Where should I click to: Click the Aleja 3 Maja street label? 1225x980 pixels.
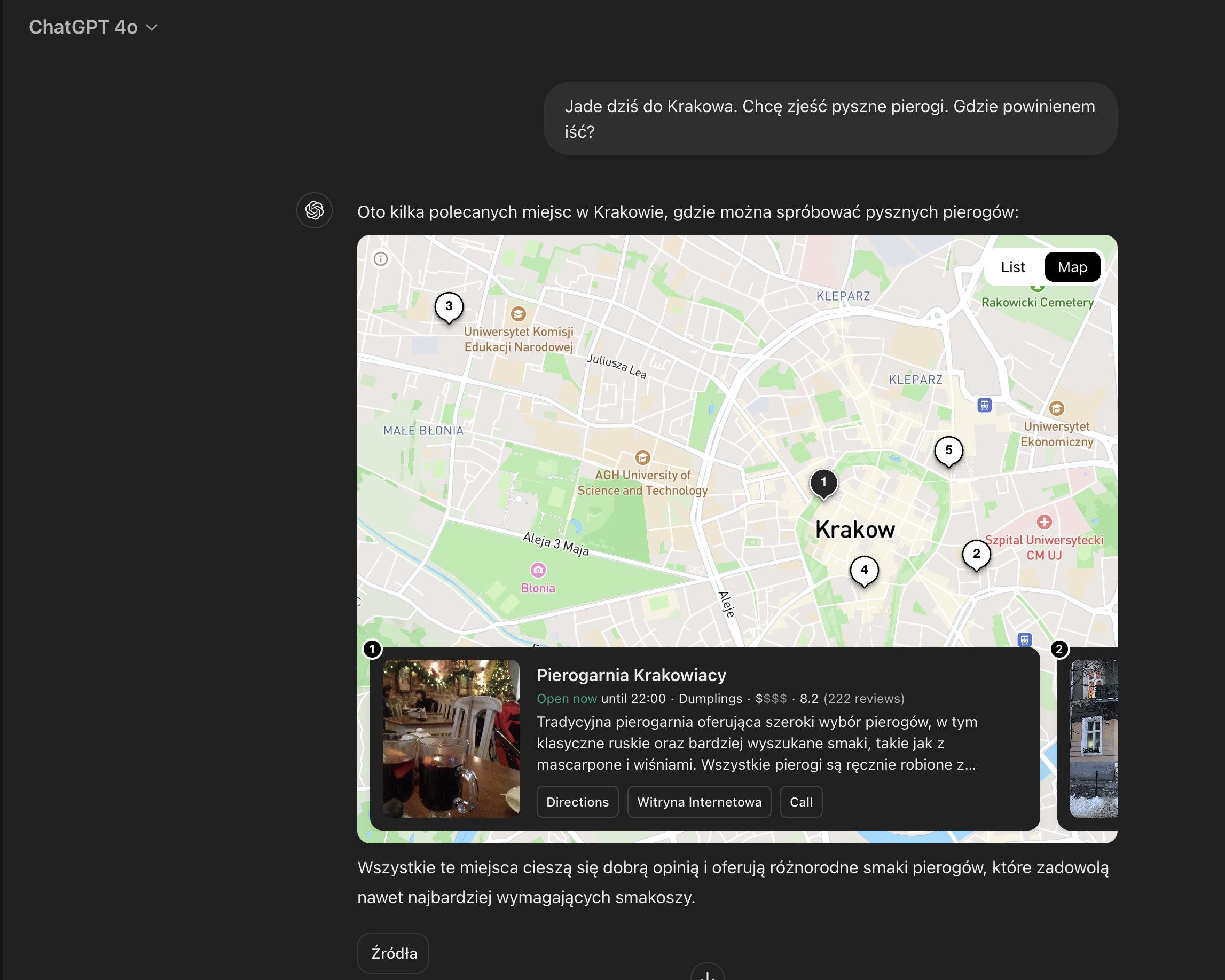click(556, 544)
